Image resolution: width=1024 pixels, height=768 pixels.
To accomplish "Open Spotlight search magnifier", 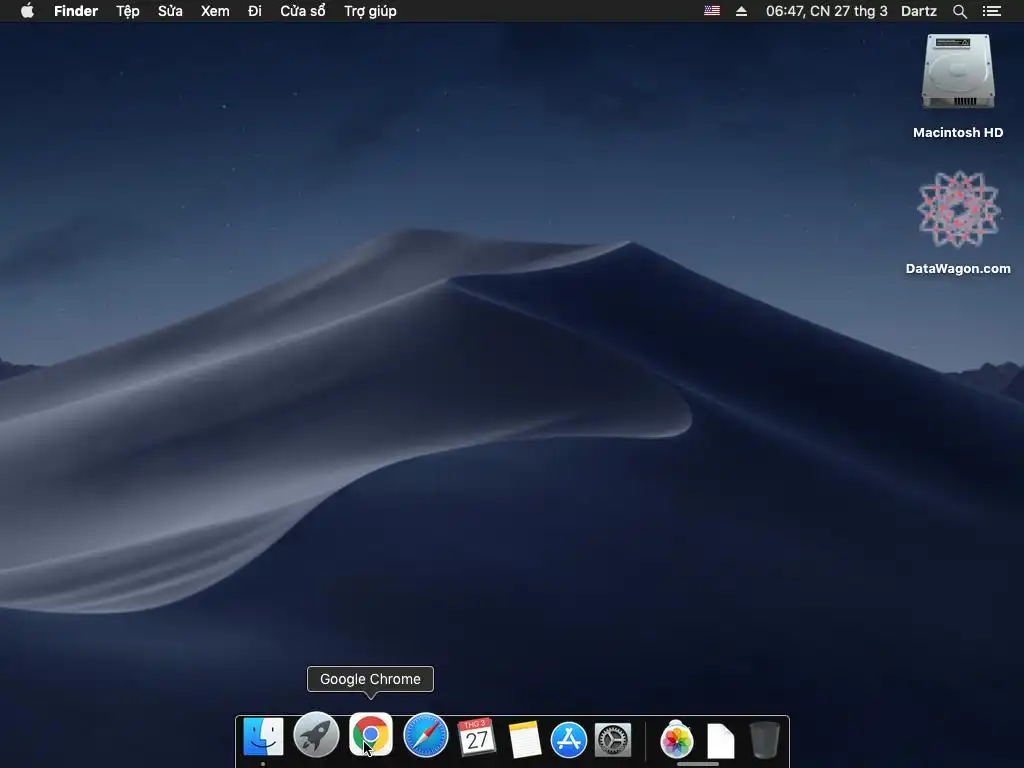I will 959,11.
